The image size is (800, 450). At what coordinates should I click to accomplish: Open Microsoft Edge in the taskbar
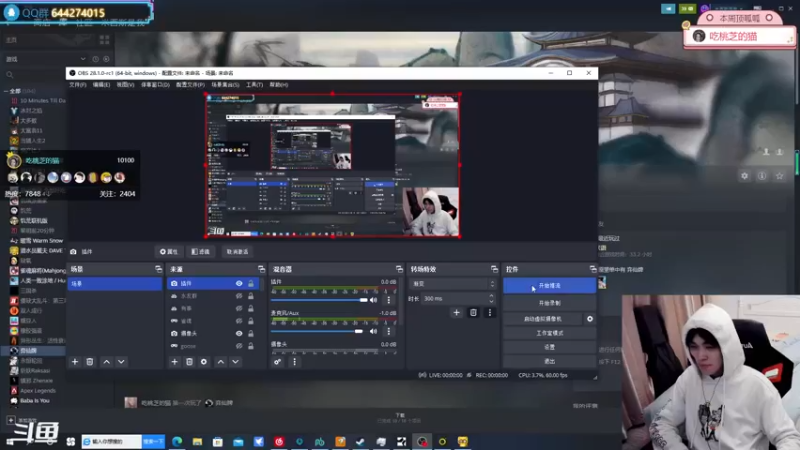coord(177,441)
